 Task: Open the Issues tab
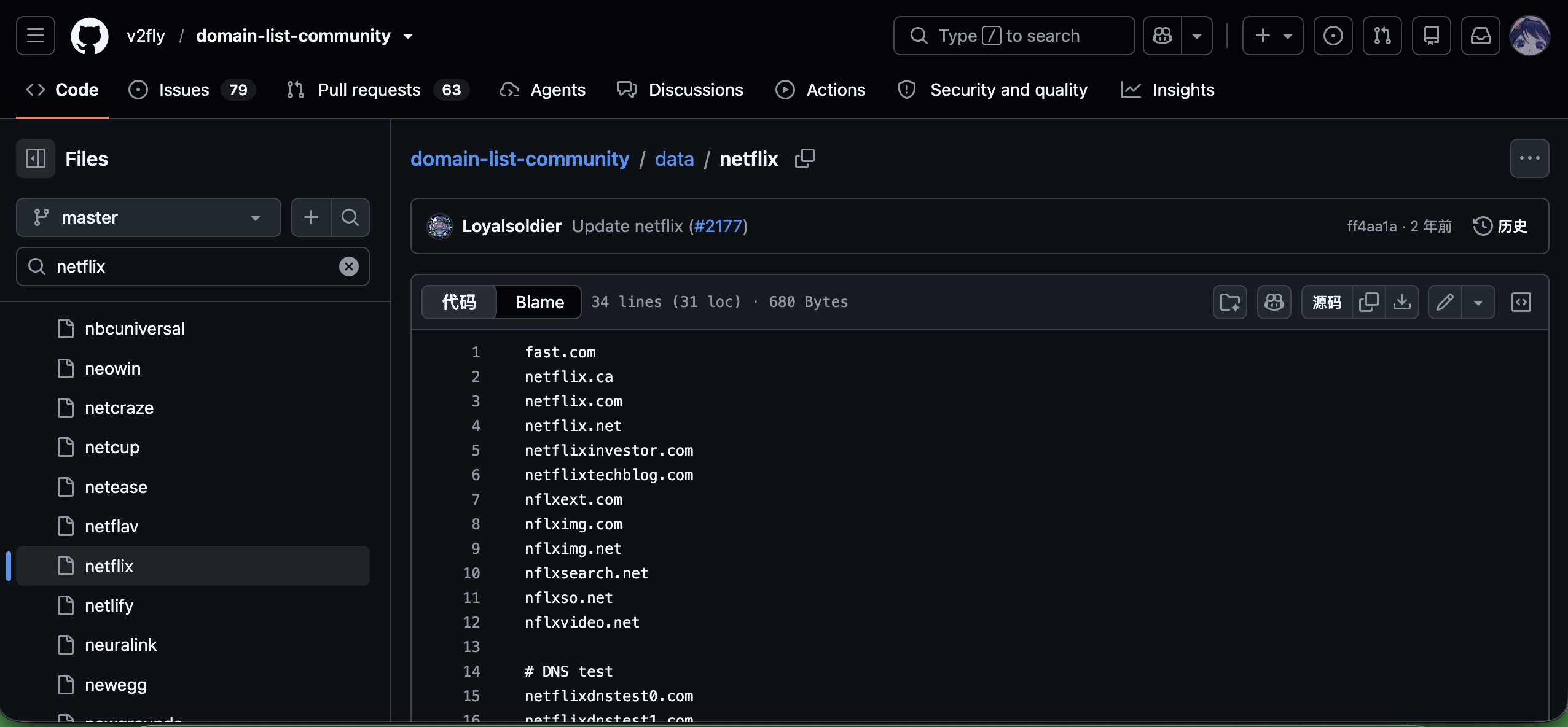[x=192, y=90]
